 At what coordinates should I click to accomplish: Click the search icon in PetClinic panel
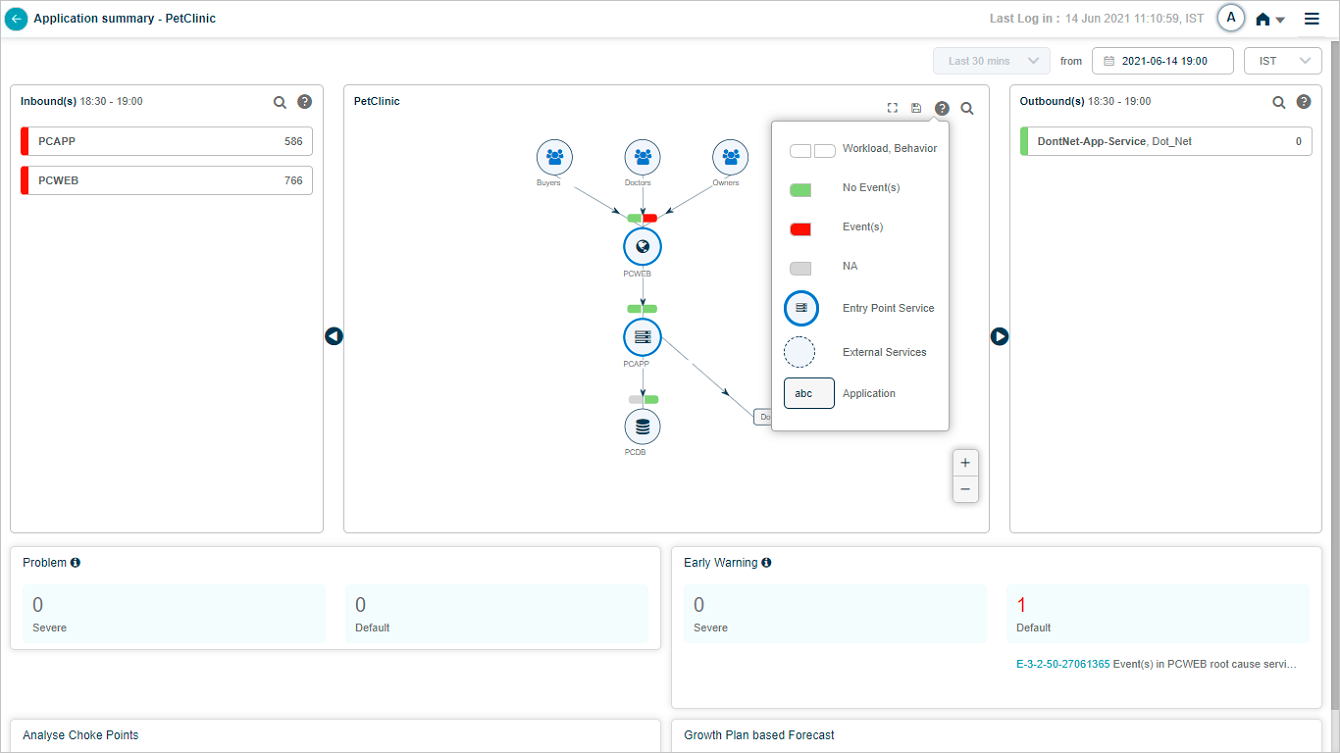tap(967, 108)
